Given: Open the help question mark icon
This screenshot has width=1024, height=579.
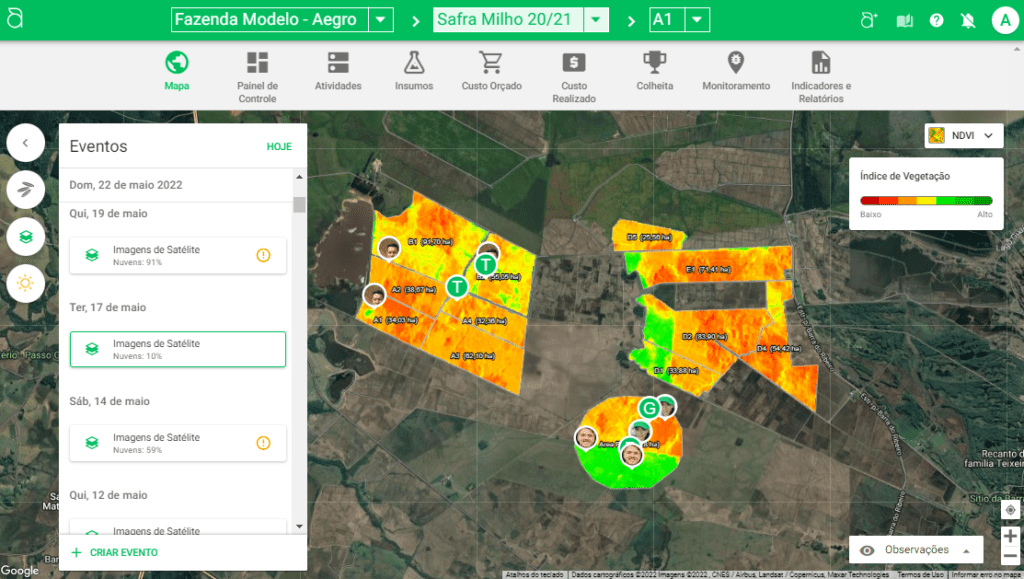Looking at the screenshot, I should click(x=936, y=20).
